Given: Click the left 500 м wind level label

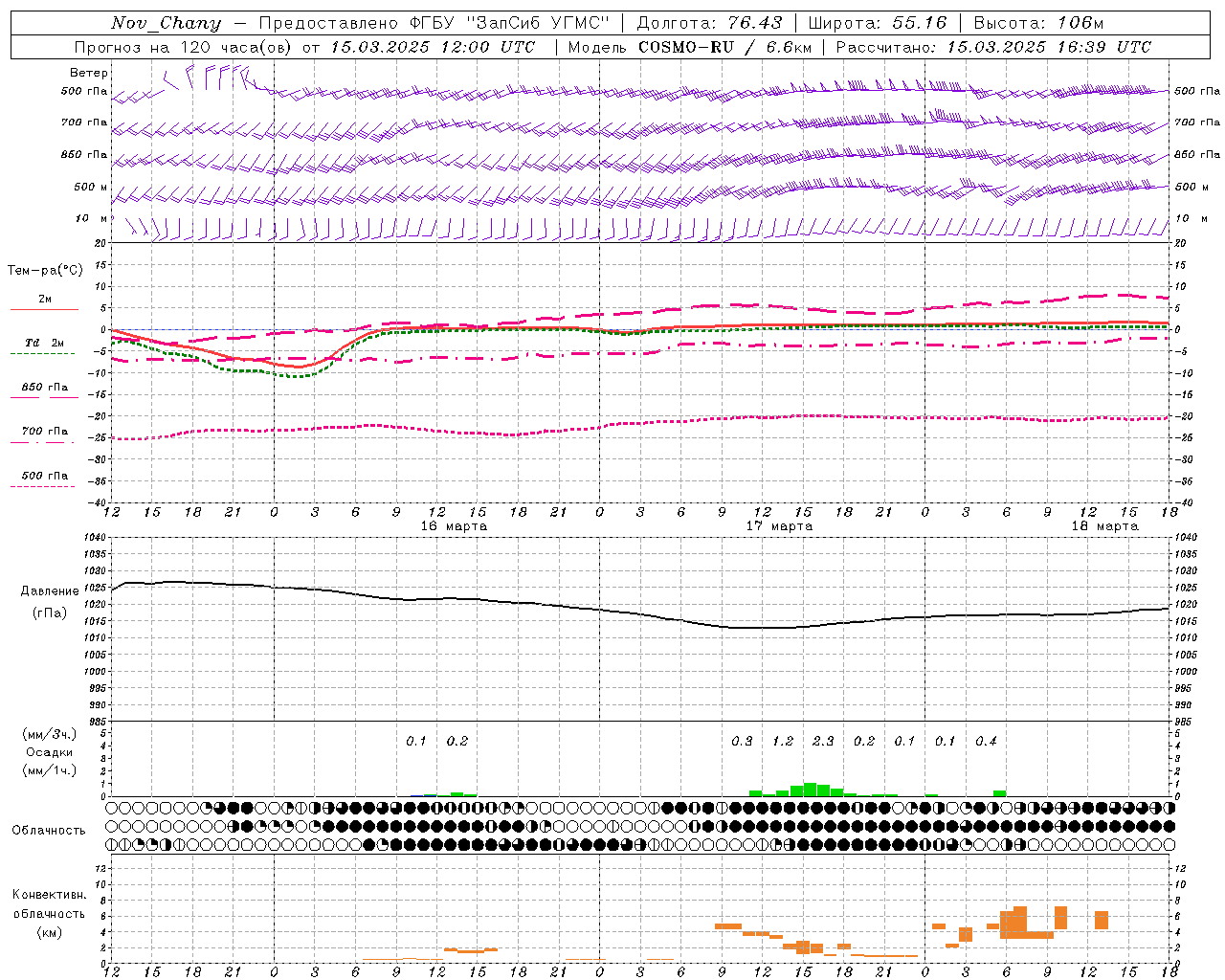Looking at the screenshot, I should coord(91,187).
